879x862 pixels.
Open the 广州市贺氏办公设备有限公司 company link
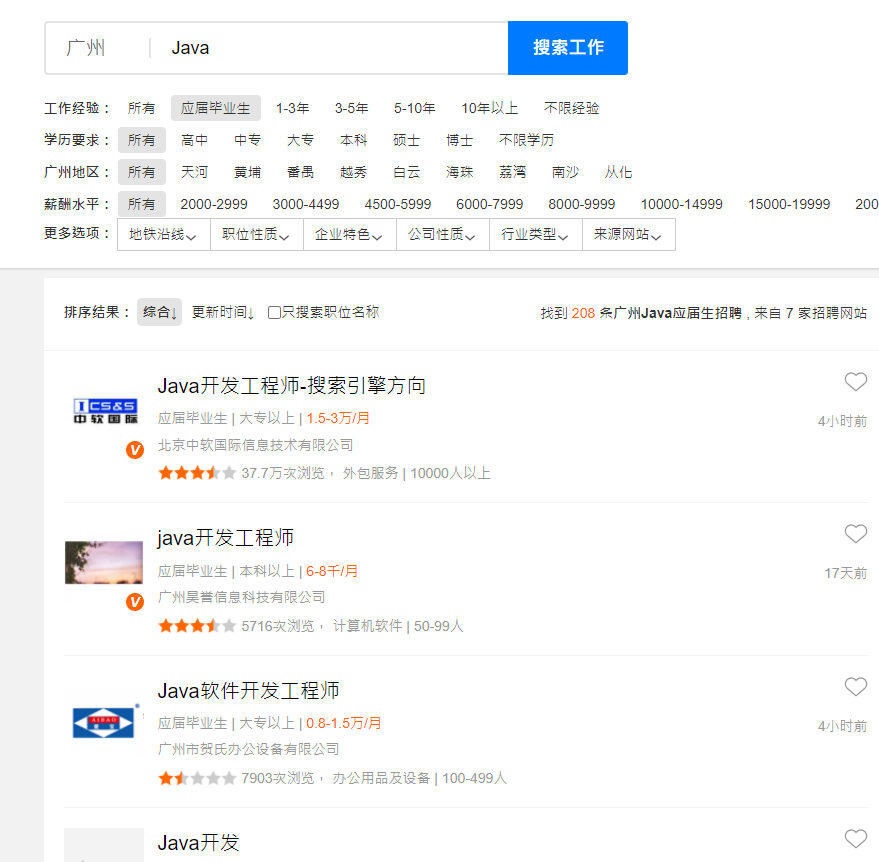coord(248,749)
